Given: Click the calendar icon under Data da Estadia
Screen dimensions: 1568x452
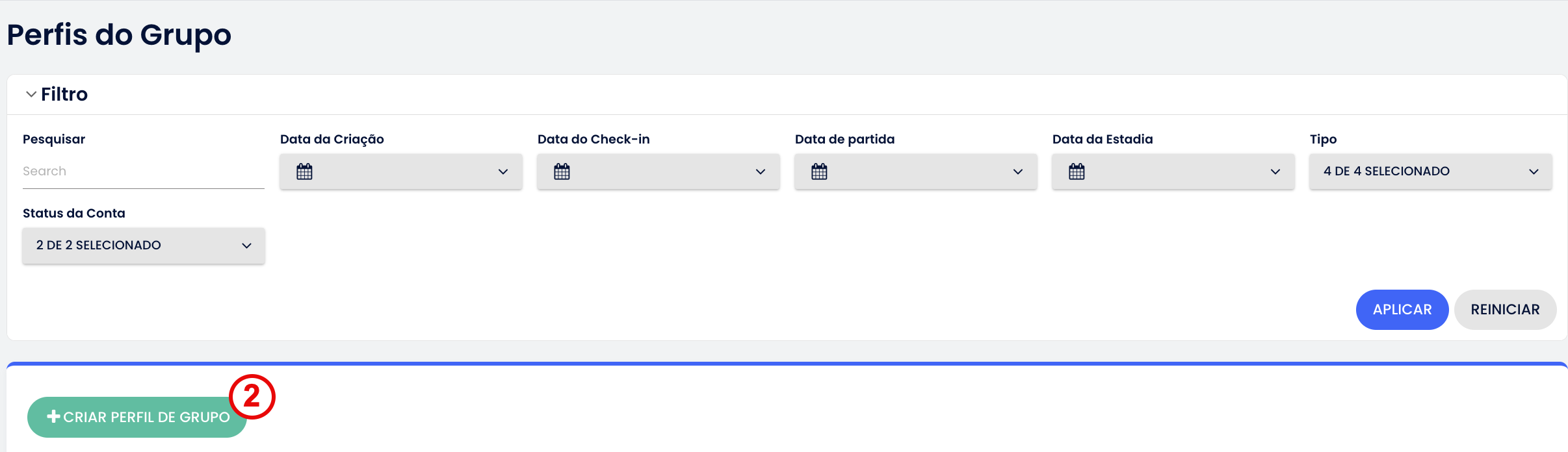Looking at the screenshot, I should click(x=1077, y=171).
